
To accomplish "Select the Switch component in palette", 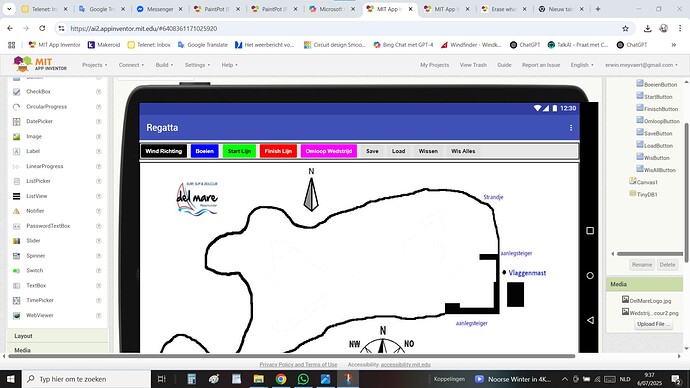I will point(34,271).
